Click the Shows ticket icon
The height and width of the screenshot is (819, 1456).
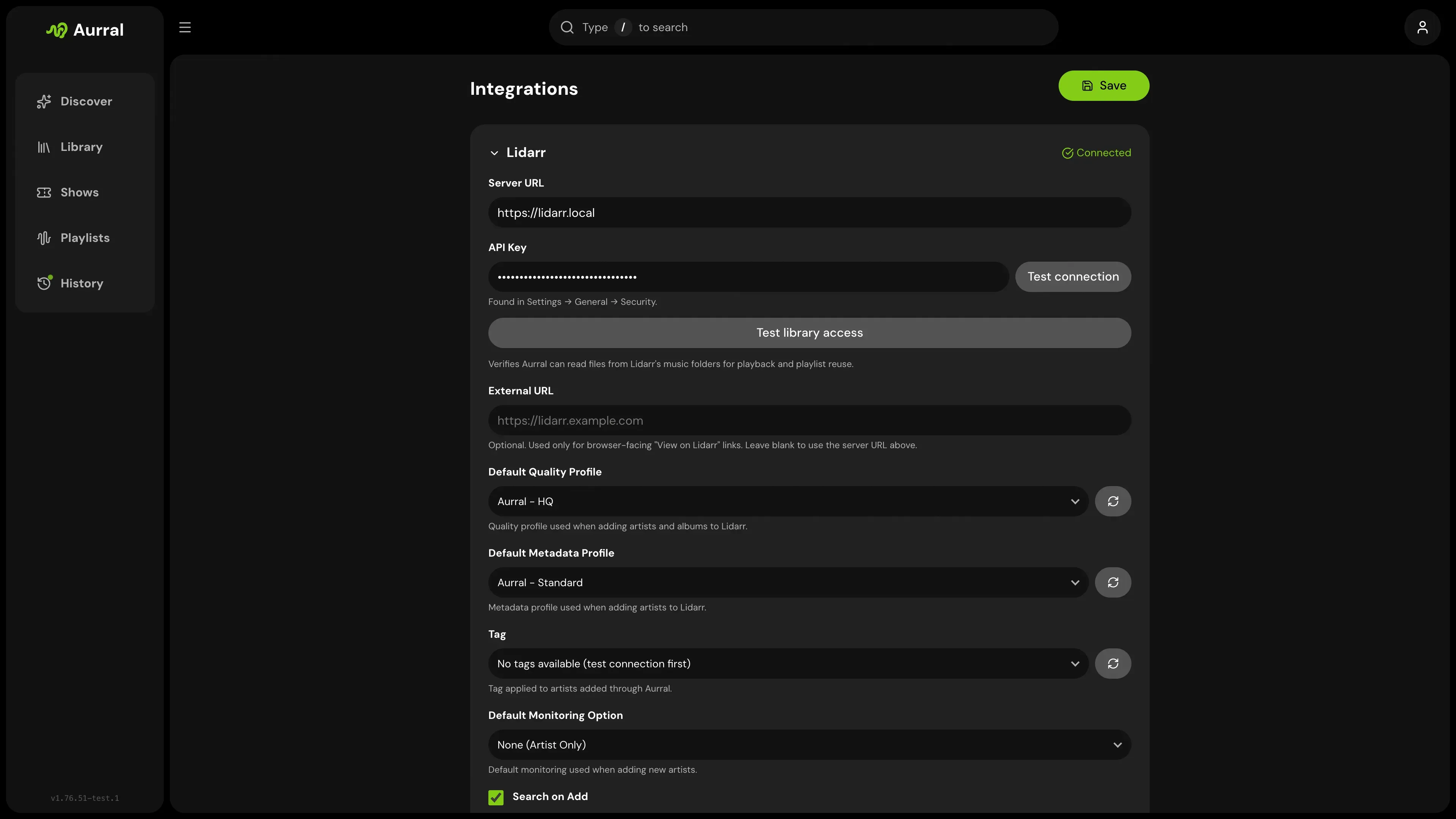tap(44, 192)
